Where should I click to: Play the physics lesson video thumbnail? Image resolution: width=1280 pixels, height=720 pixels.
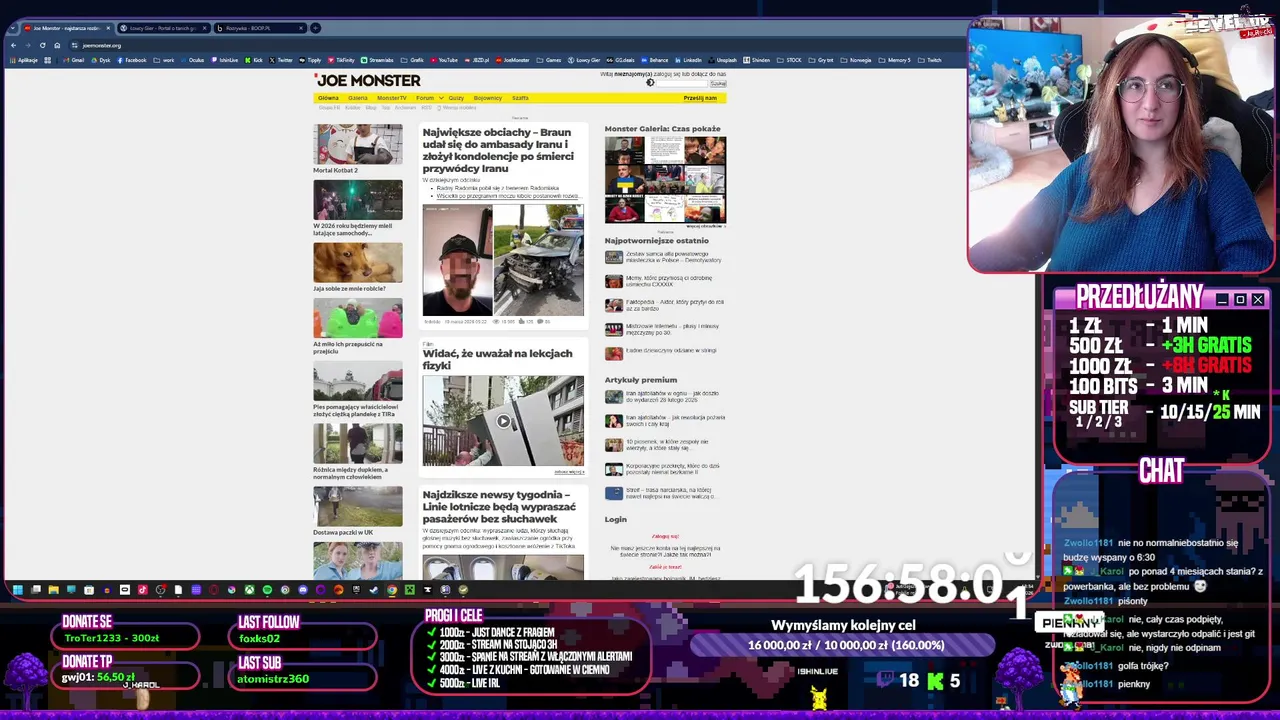[x=503, y=421]
